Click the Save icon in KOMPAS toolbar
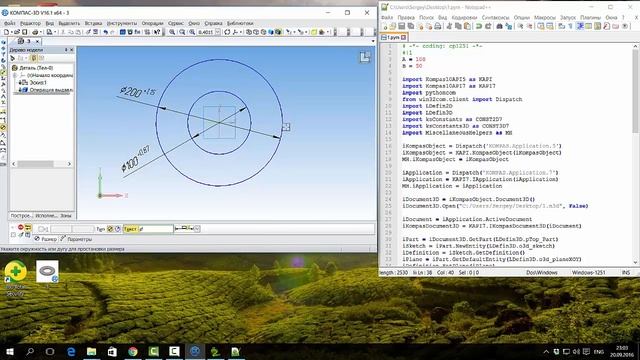Viewport: 640px width, 360px height. tap(24, 32)
